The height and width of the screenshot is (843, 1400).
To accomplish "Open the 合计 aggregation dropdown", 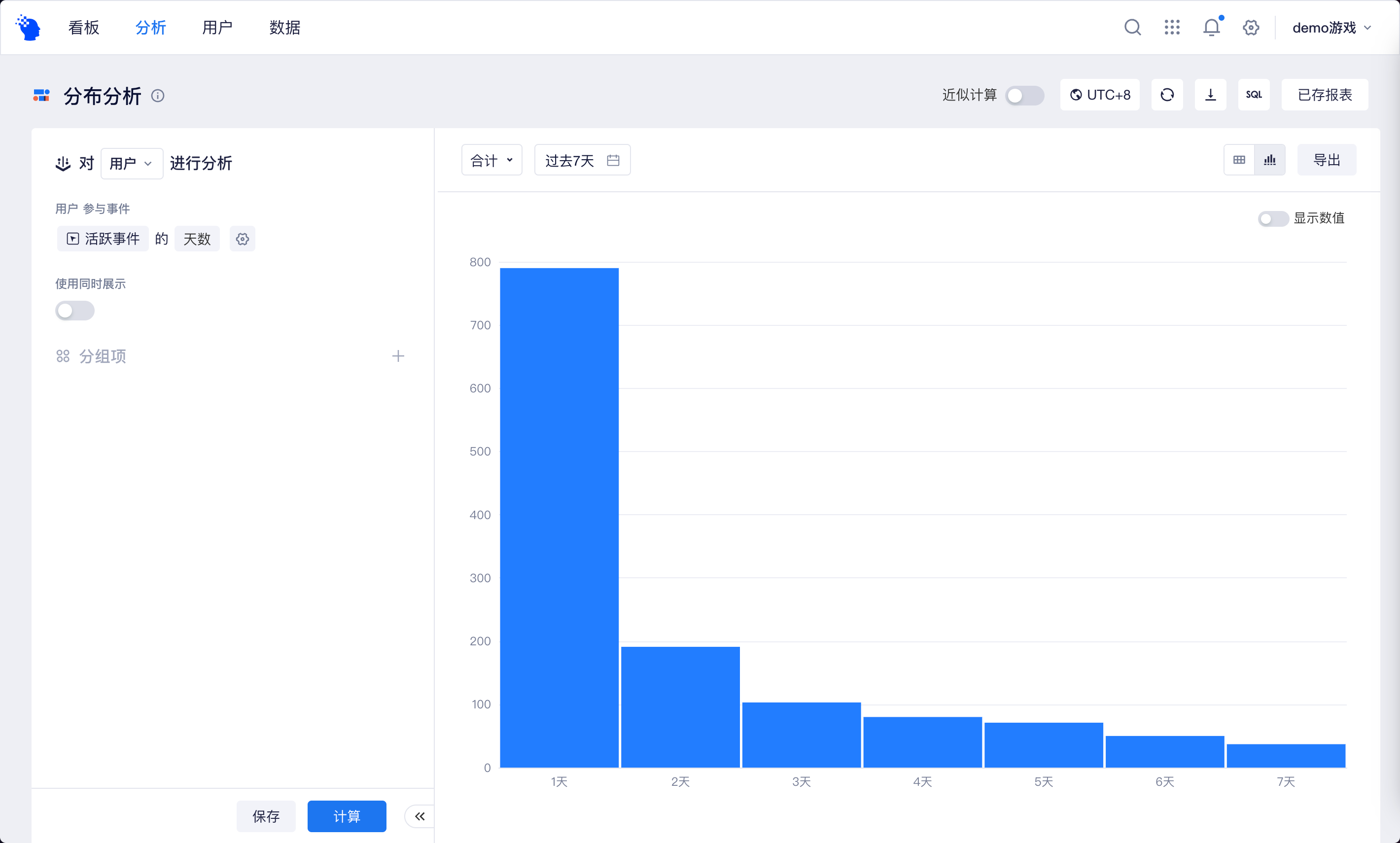I will tap(490, 160).
